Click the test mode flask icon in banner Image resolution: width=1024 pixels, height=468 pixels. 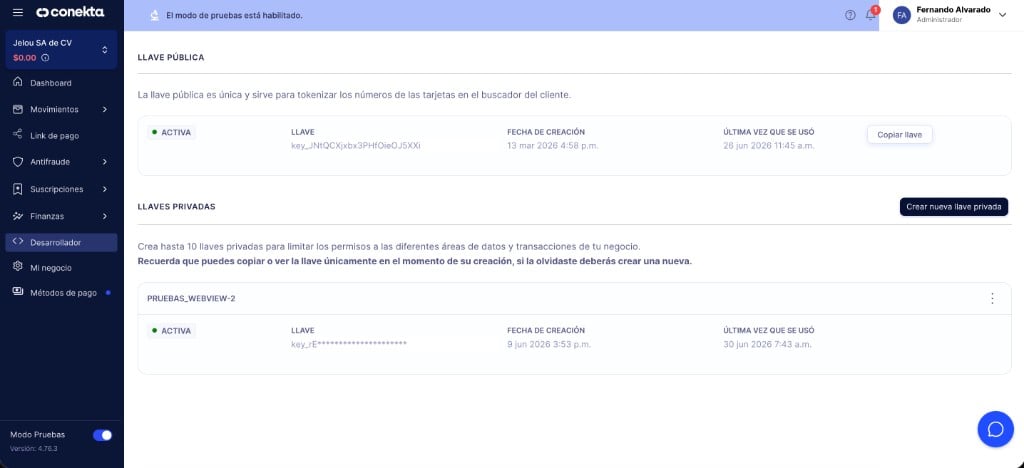point(154,15)
